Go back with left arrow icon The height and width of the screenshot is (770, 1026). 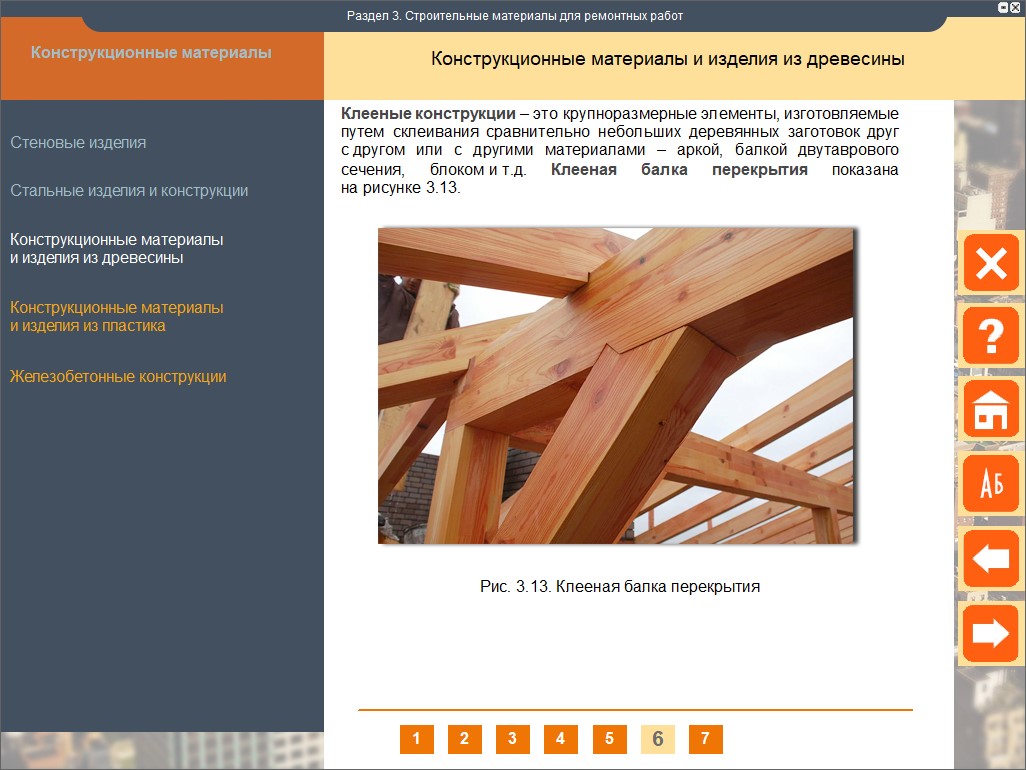click(990, 558)
